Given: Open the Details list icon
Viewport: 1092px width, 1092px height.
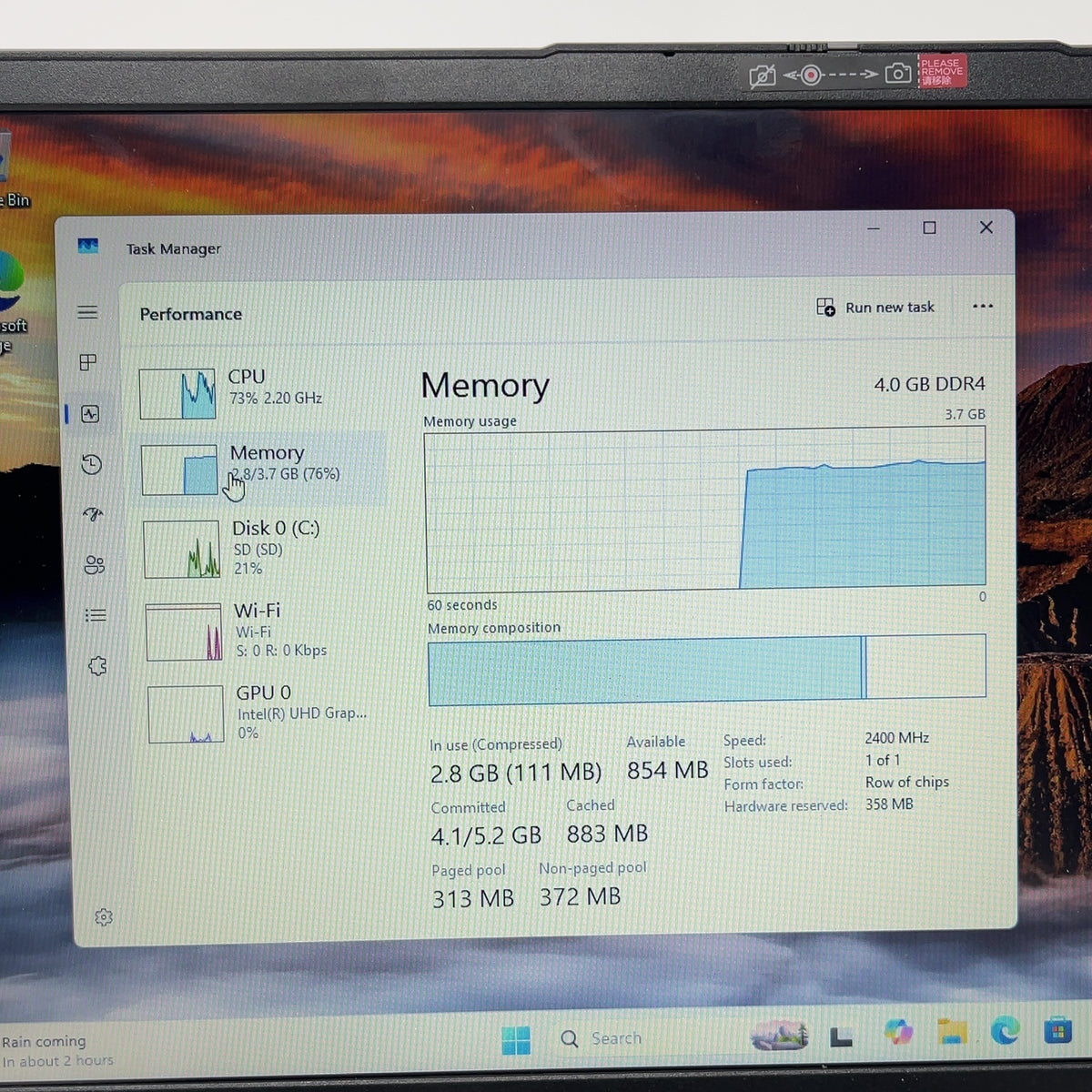Looking at the screenshot, I should (96, 615).
